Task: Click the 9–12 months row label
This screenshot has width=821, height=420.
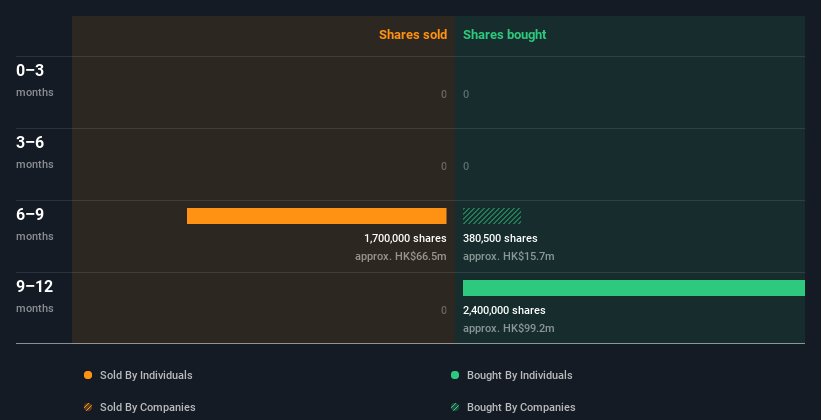Action: [x=35, y=296]
